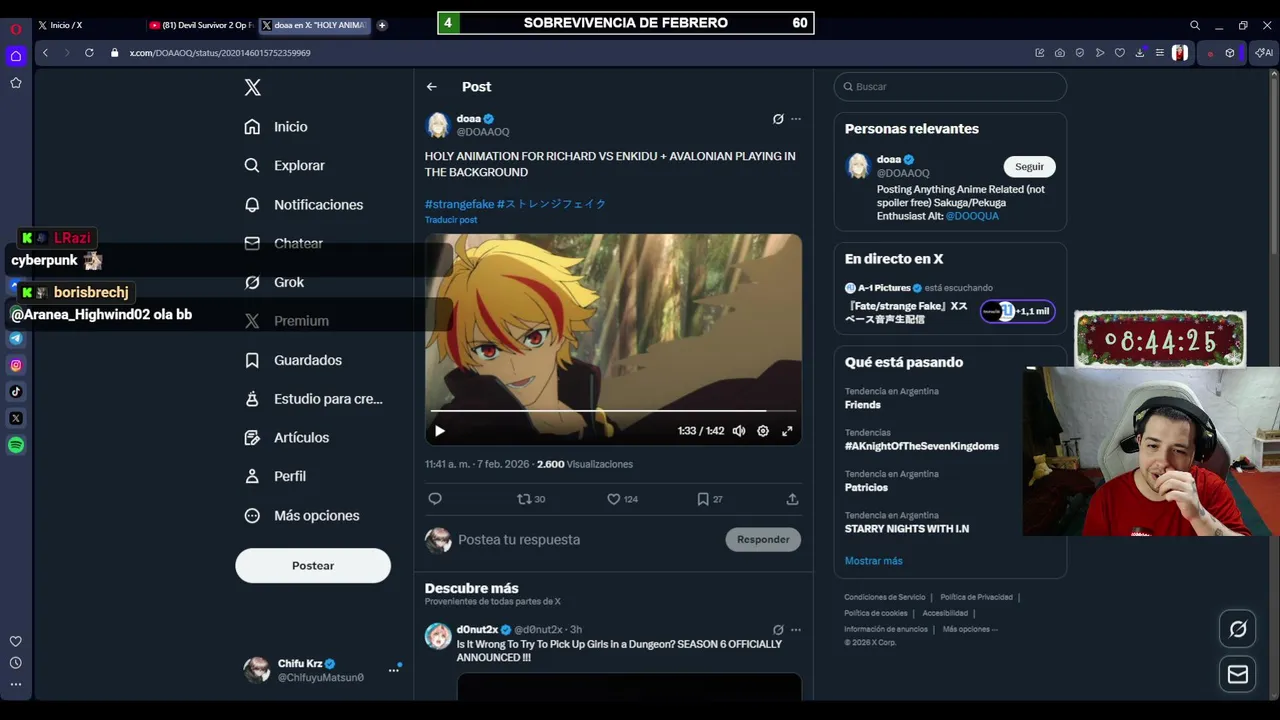Click Grok icon on doaa's post
The height and width of the screenshot is (720, 1280).
[x=778, y=119]
